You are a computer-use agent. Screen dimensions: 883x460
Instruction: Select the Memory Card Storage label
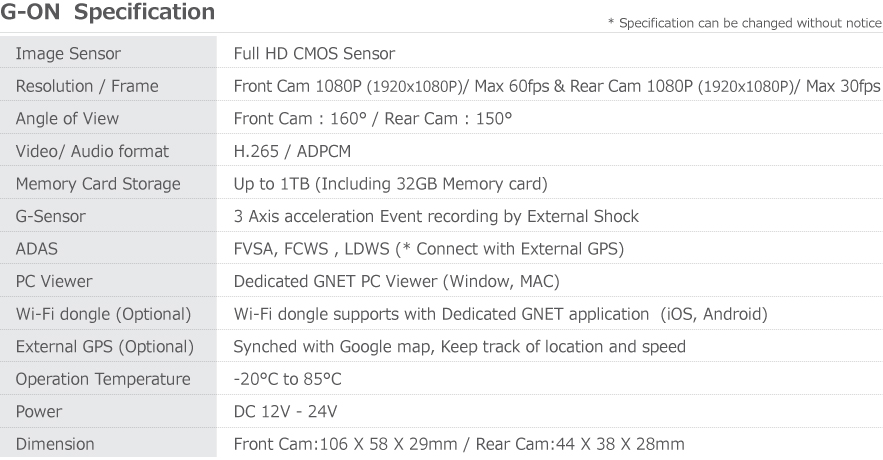pos(98,184)
